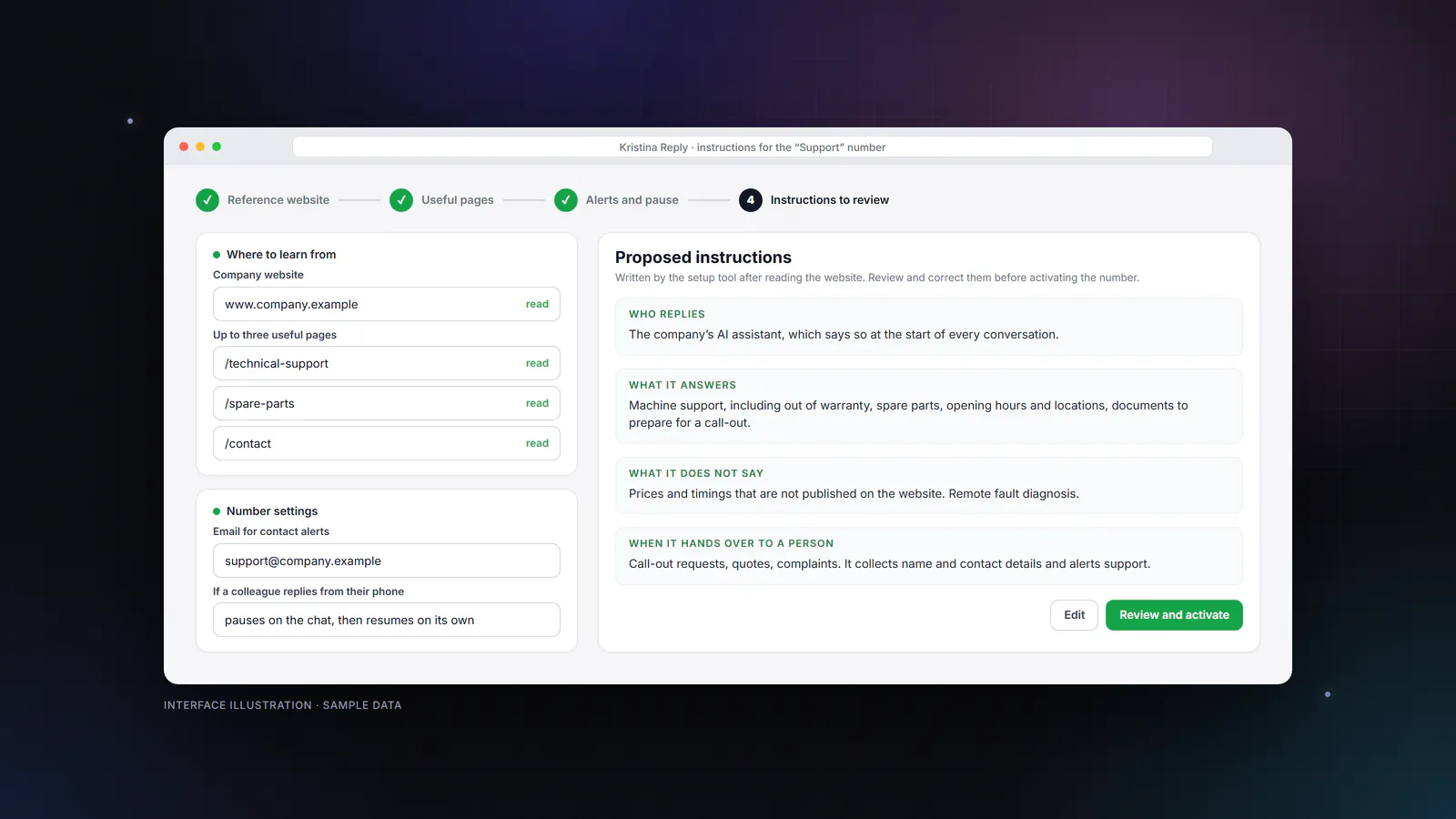1456x819 pixels.
Task: Click the If a colleague replies label
Action: click(308, 591)
